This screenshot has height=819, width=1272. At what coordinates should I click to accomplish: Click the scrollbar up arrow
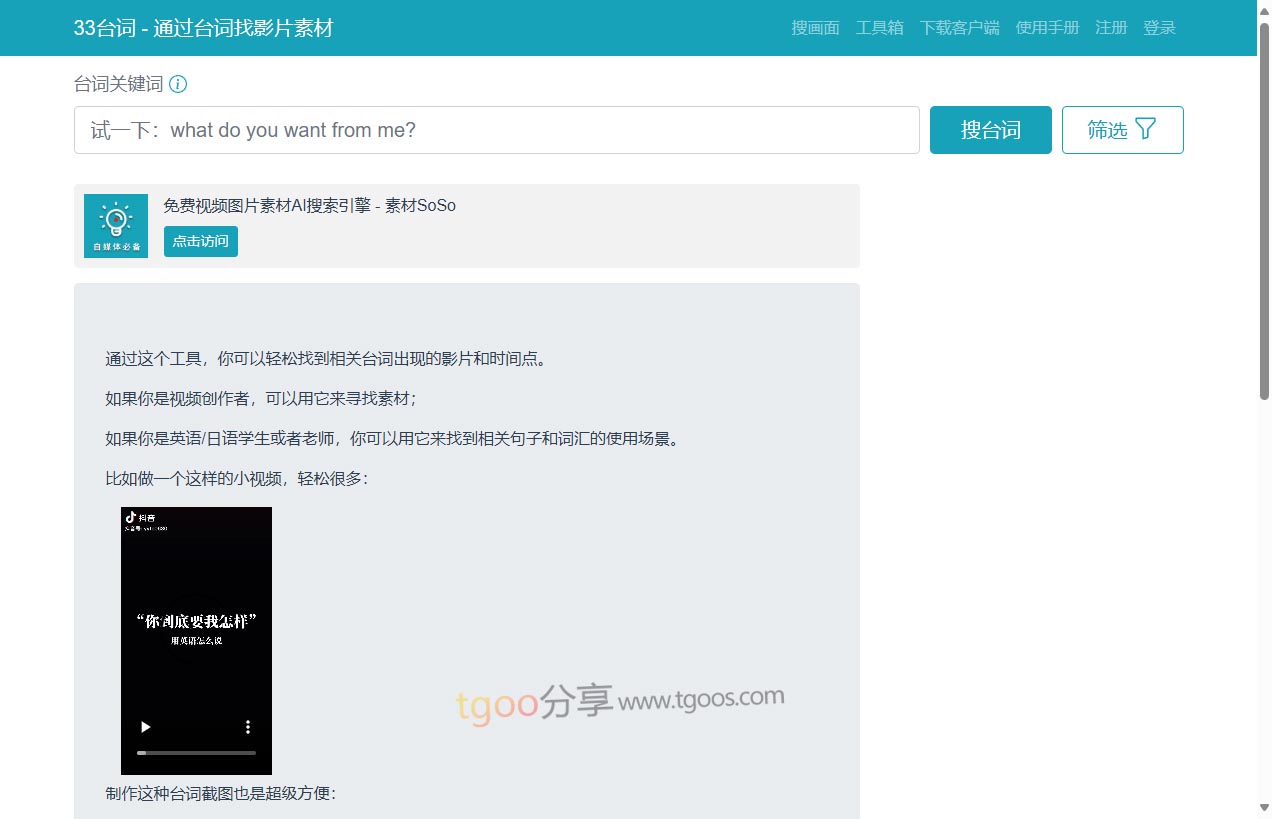(x=1264, y=10)
